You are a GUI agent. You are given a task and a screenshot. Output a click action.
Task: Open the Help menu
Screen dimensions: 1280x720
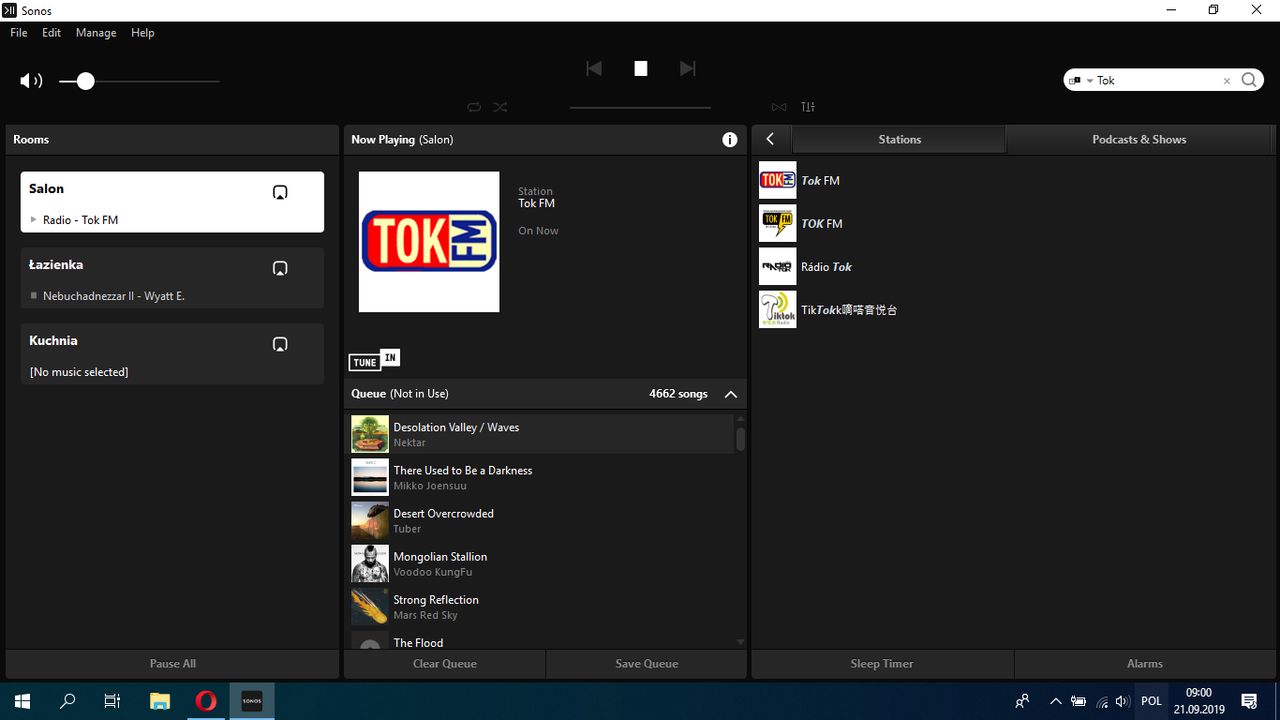coord(143,33)
